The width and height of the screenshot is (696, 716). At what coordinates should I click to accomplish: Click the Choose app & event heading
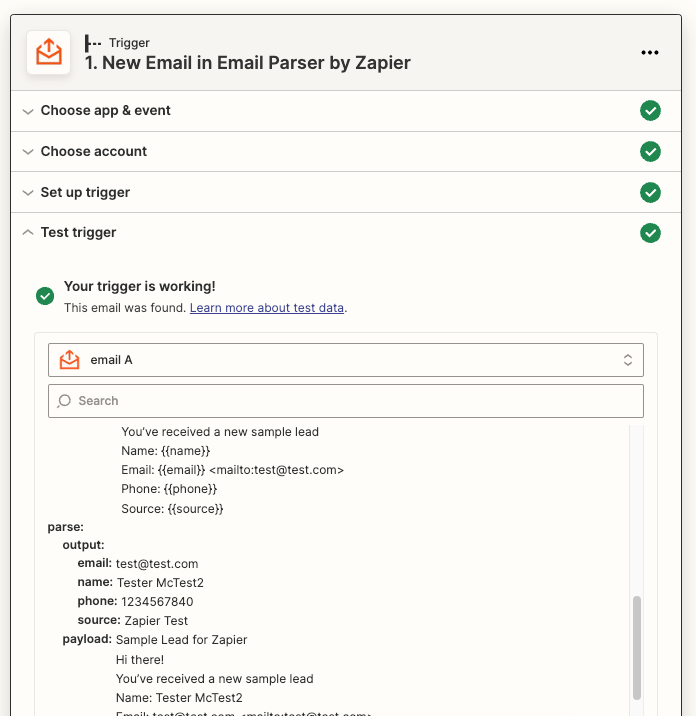105,111
